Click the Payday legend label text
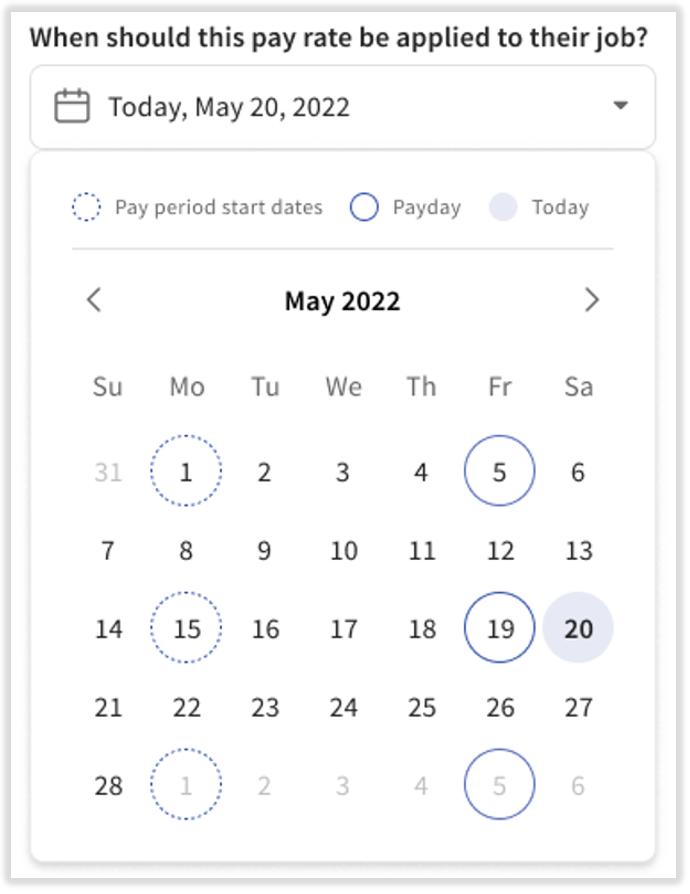The width and height of the screenshot is (690, 894). (x=424, y=206)
